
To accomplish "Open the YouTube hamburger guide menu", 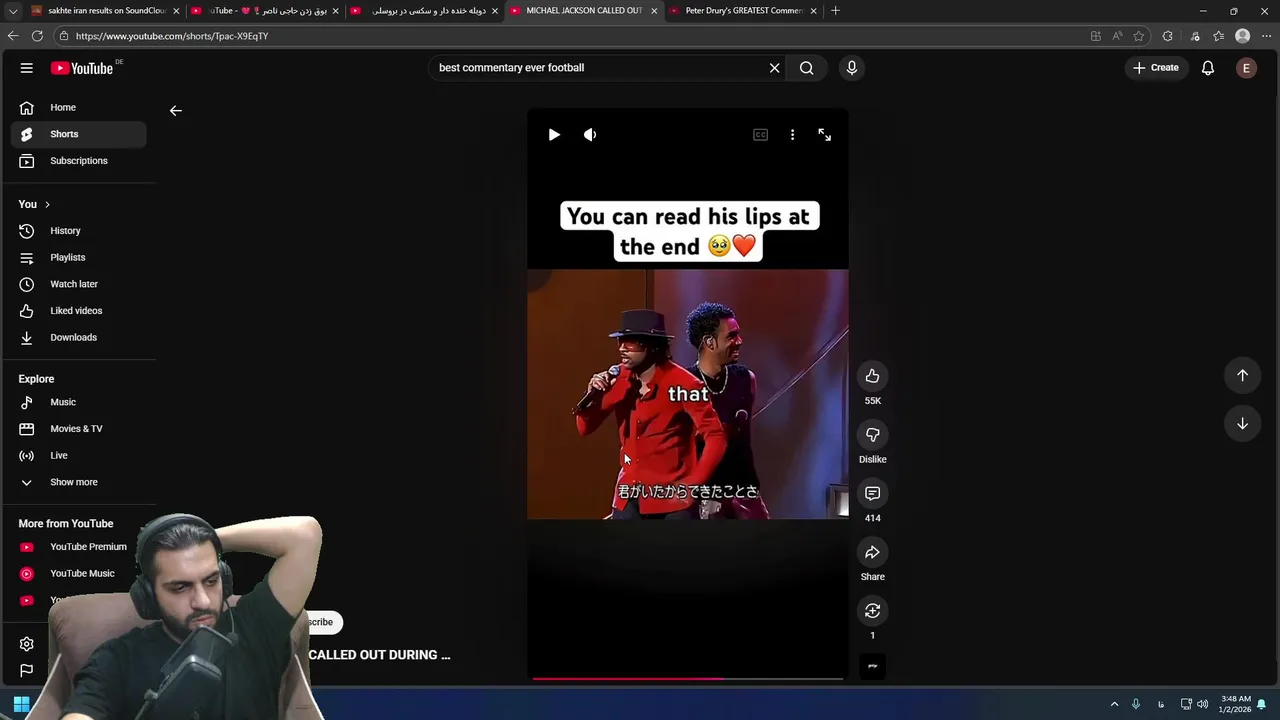I will (x=27, y=68).
